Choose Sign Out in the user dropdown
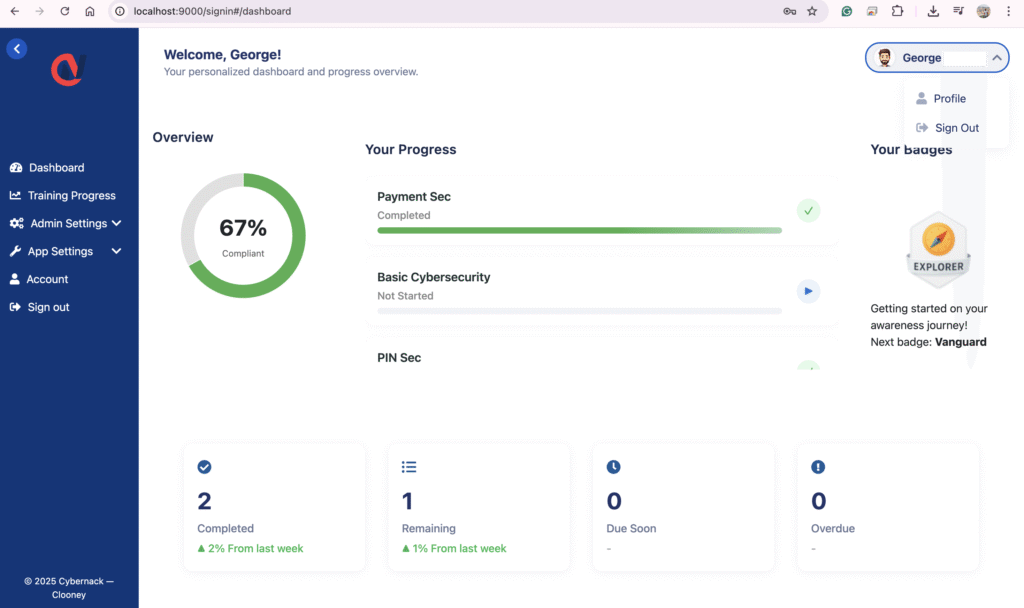This screenshot has width=1024, height=608. coord(956,128)
